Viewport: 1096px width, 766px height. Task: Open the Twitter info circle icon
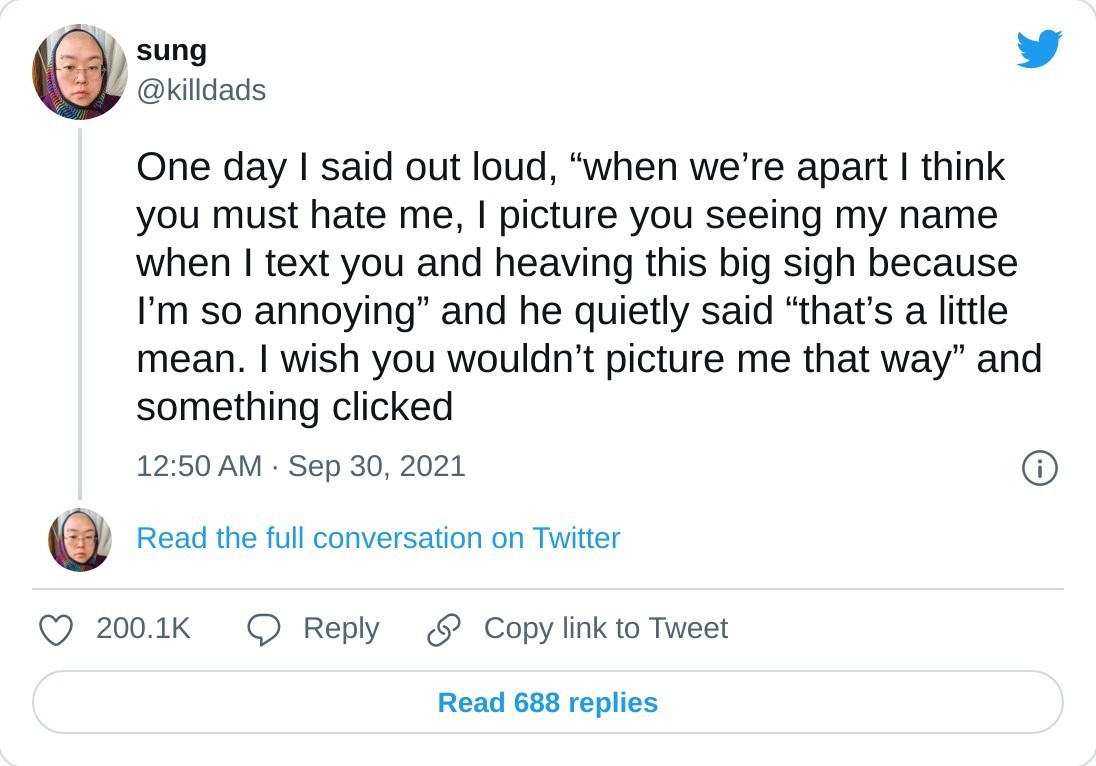tap(1039, 468)
